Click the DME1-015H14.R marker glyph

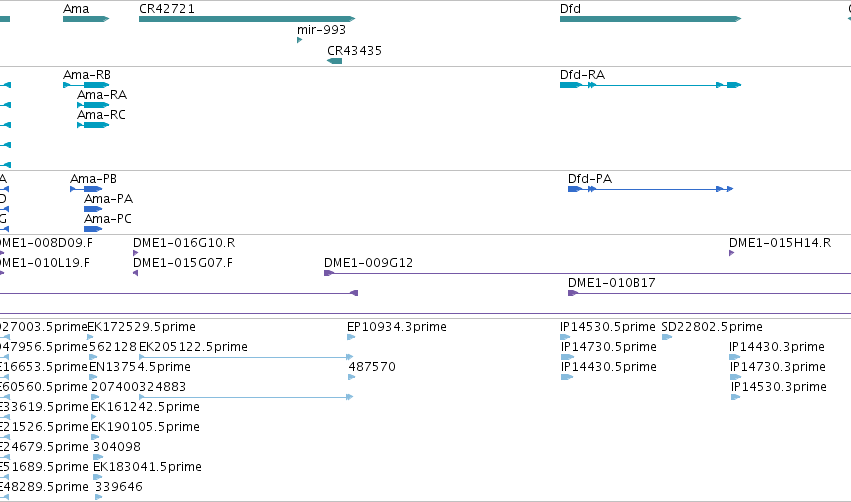pos(732,253)
